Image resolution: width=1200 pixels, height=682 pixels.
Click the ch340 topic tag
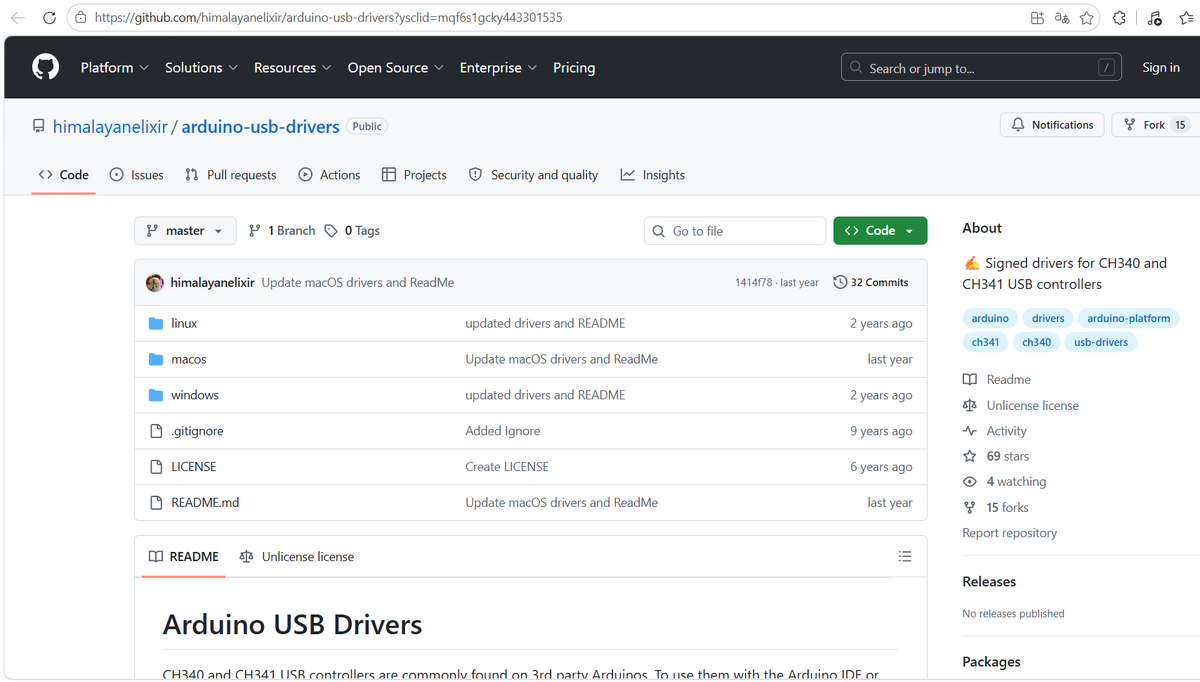[1036, 342]
